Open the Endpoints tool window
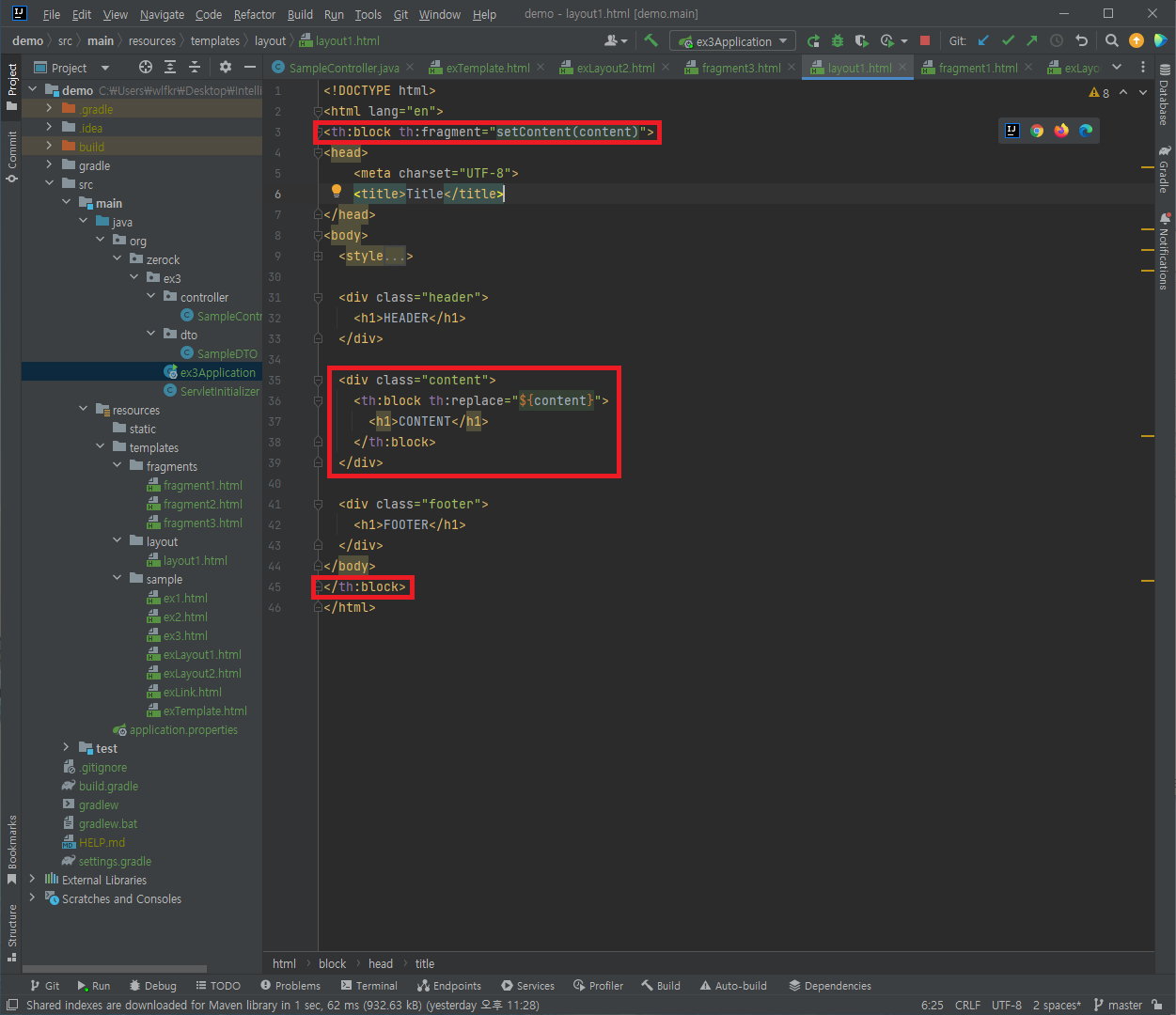This screenshot has height=1015, width=1176. [449, 986]
